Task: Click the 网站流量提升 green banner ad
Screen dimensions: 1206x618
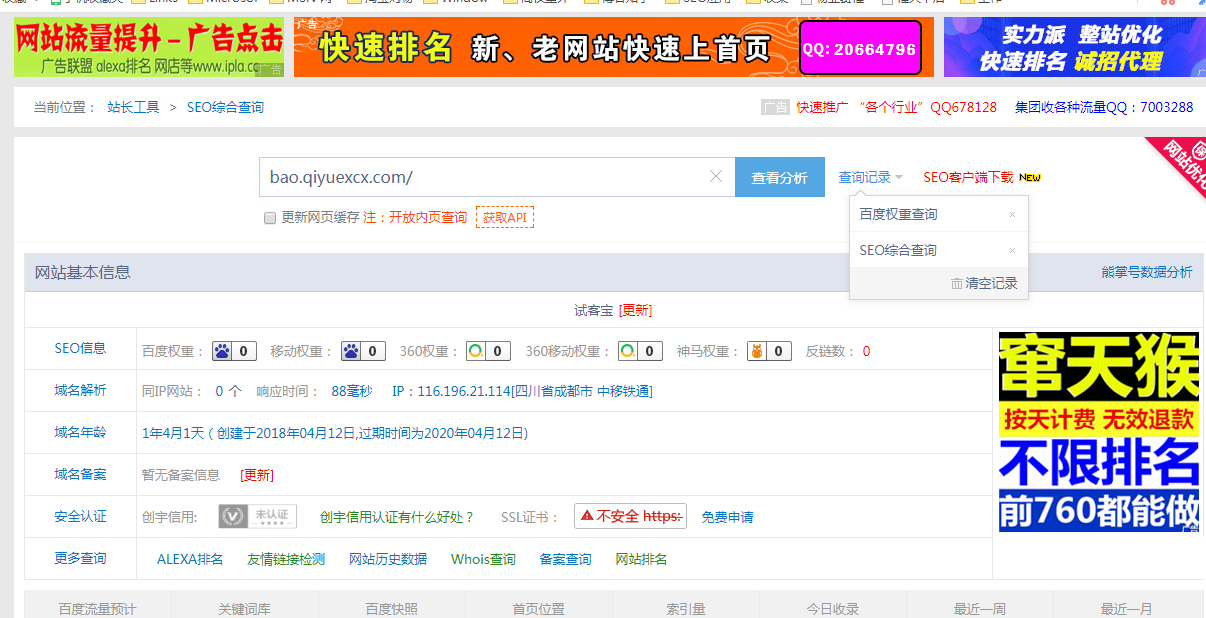Action: (149, 47)
